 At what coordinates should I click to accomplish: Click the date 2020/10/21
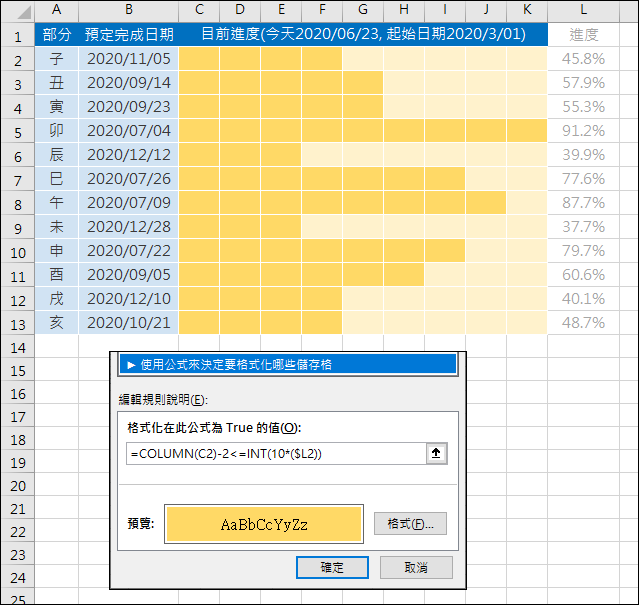[129, 323]
